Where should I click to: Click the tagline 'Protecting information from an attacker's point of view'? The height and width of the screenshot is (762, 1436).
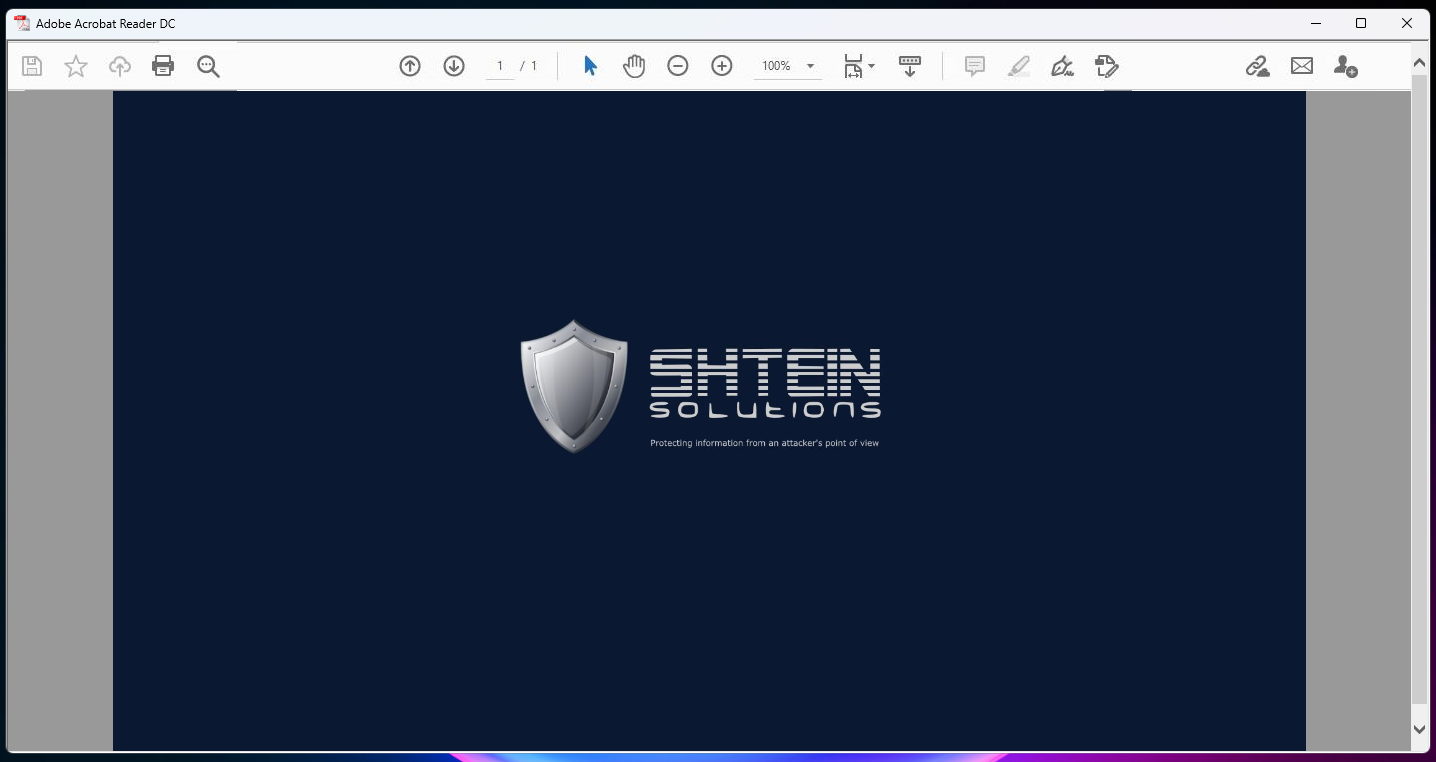click(764, 443)
